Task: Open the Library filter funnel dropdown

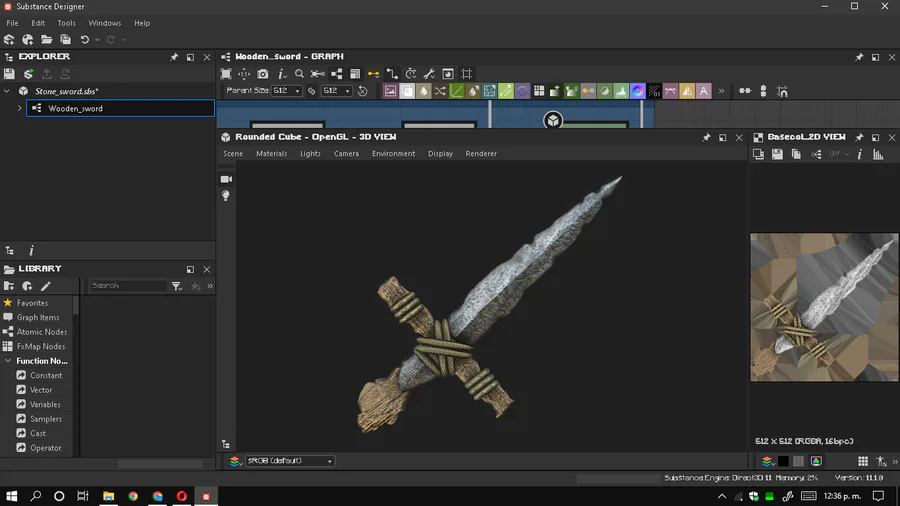Action: (x=177, y=286)
